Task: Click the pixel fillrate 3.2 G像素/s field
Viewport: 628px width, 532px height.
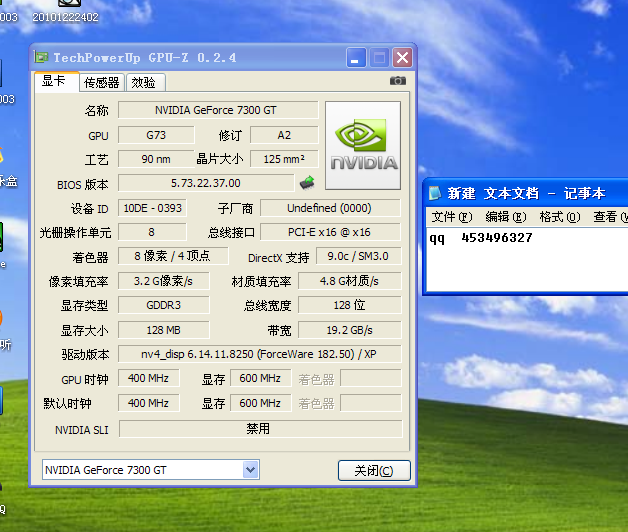Action: click(x=163, y=281)
